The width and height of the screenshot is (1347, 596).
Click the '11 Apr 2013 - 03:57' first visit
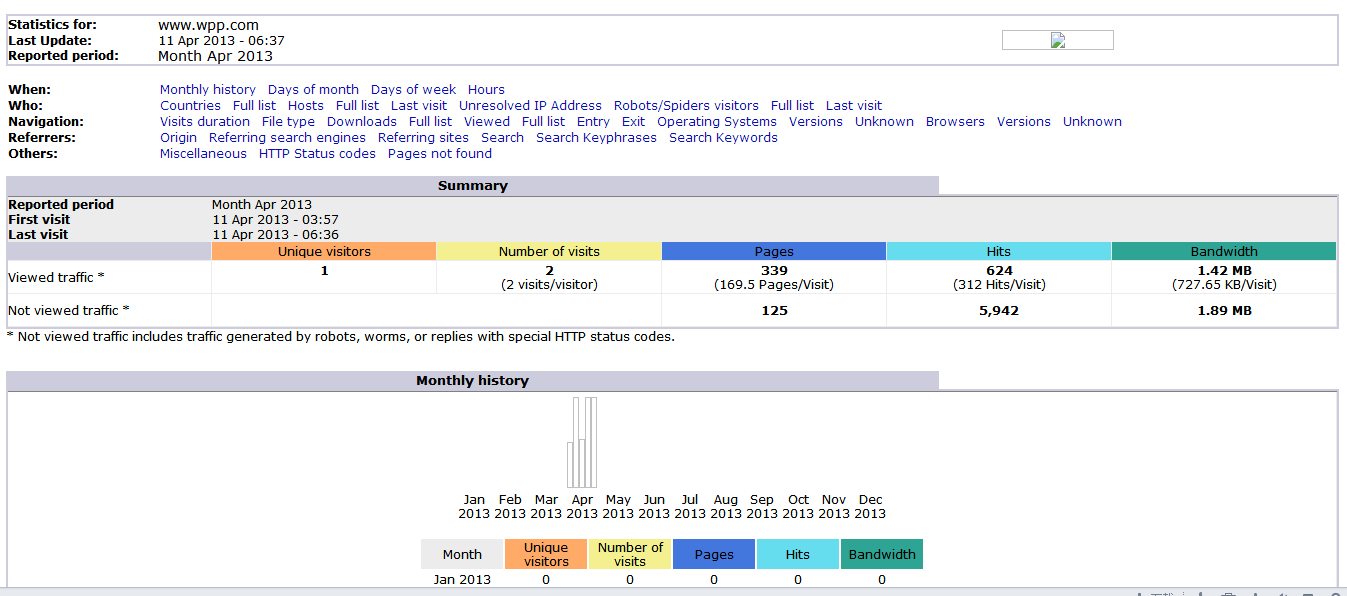[x=276, y=219]
